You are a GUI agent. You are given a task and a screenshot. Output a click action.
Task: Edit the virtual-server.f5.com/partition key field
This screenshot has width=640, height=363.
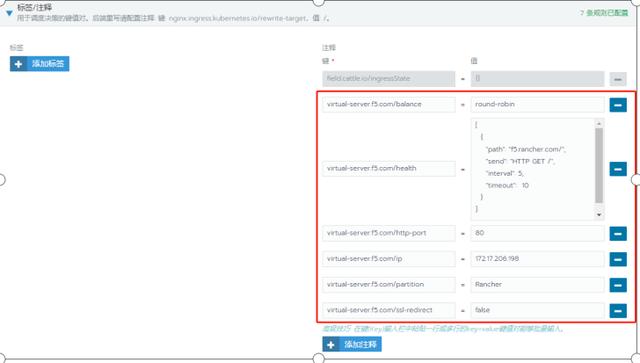point(389,285)
